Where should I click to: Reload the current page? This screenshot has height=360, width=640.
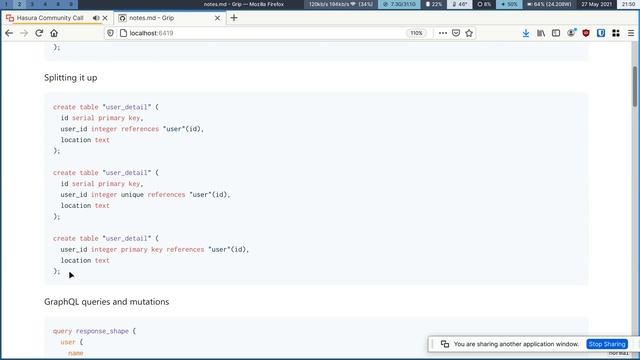click(39, 33)
